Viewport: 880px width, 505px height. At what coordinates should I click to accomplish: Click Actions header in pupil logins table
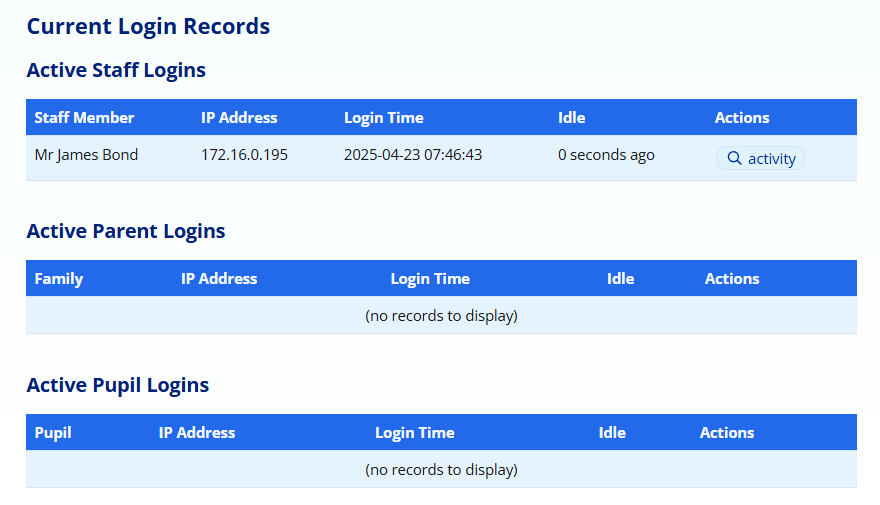(x=727, y=432)
